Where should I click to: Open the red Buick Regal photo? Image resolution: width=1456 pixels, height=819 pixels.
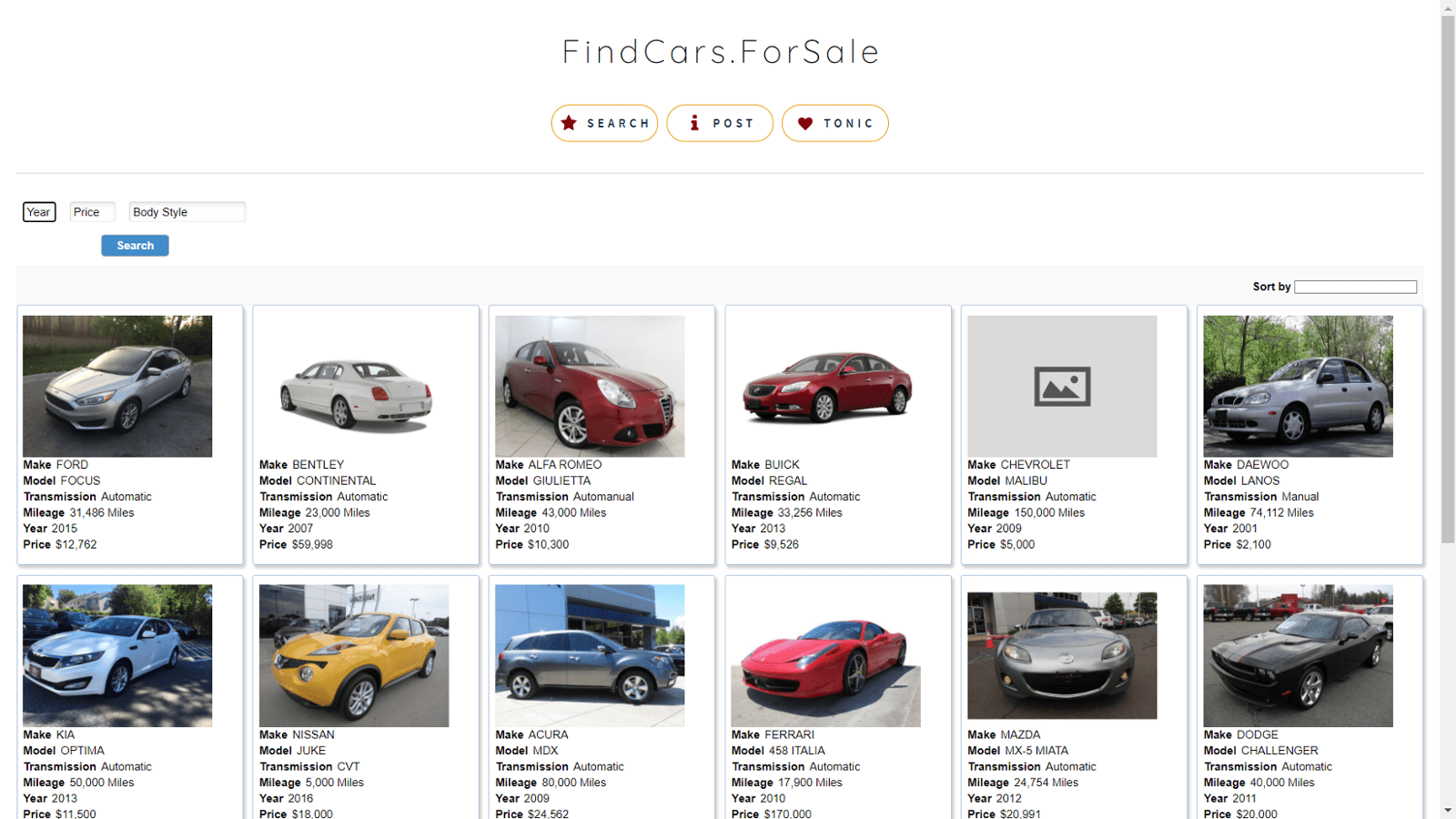[826, 387]
